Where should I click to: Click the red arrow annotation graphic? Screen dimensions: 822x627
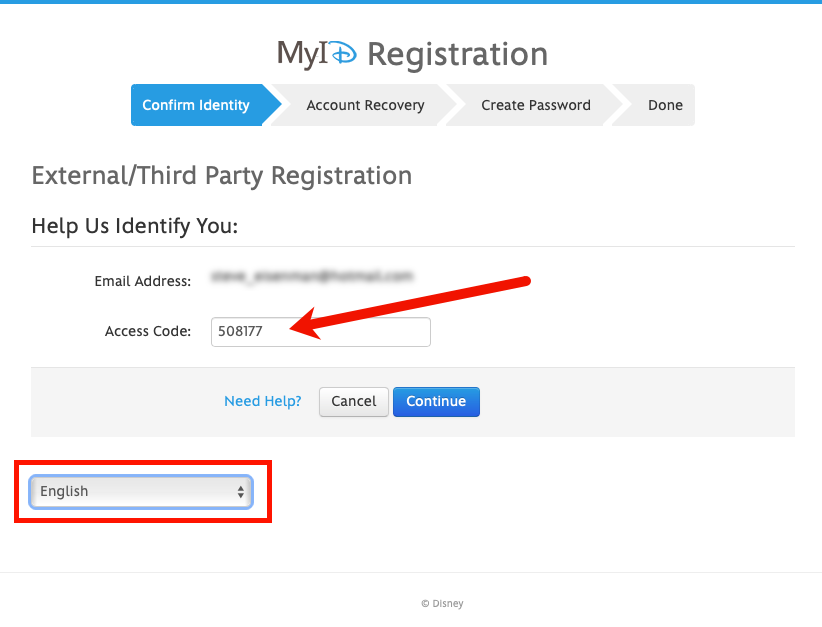click(420, 303)
